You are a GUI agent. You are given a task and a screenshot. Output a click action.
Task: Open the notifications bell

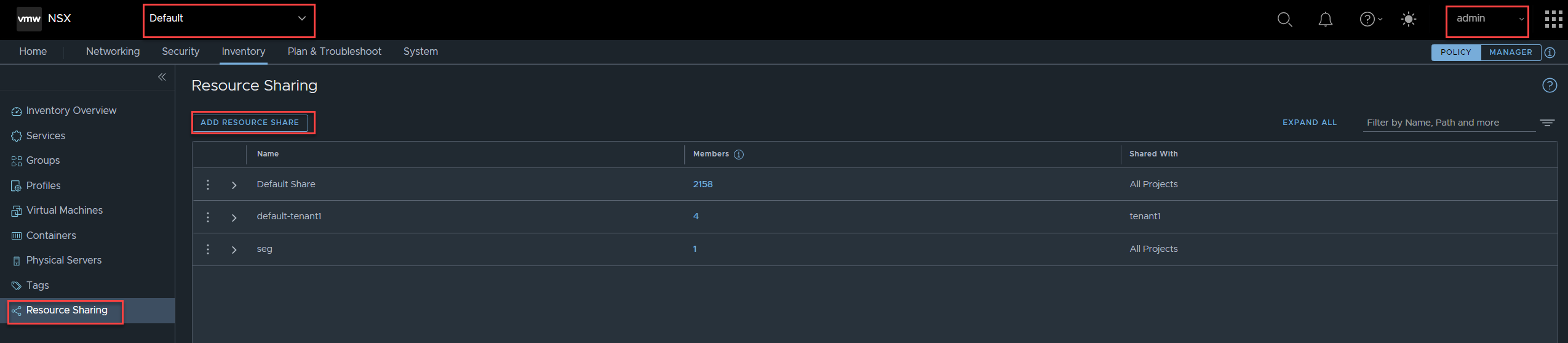click(1326, 20)
